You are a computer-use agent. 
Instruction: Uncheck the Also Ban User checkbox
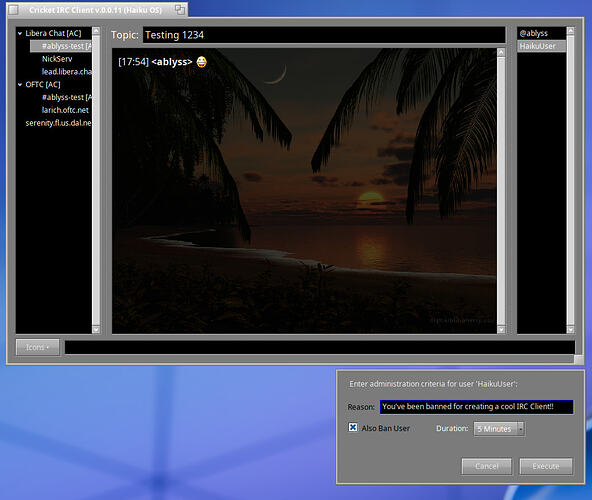pos(353,427)
